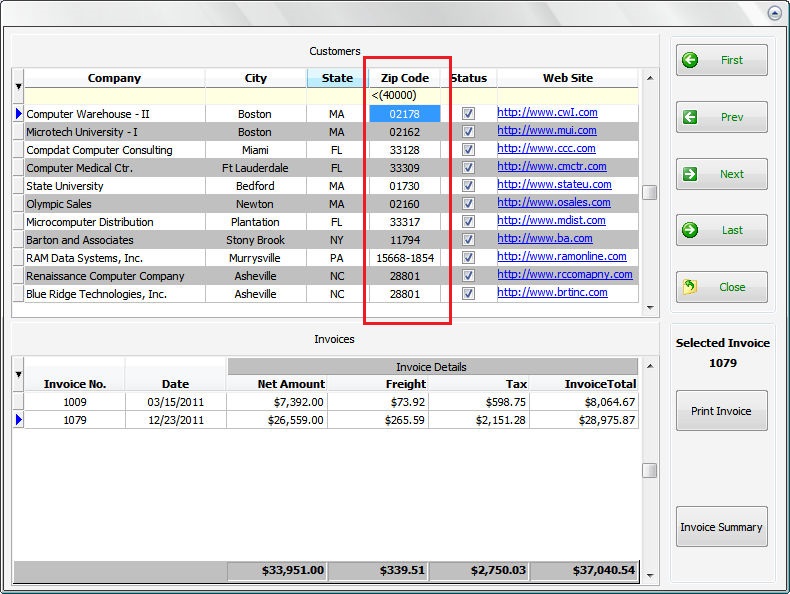Image resolution: width=790 pixels, height=594 pixels.
Task: Sort by the Company column header
Action: coord(114,78)
